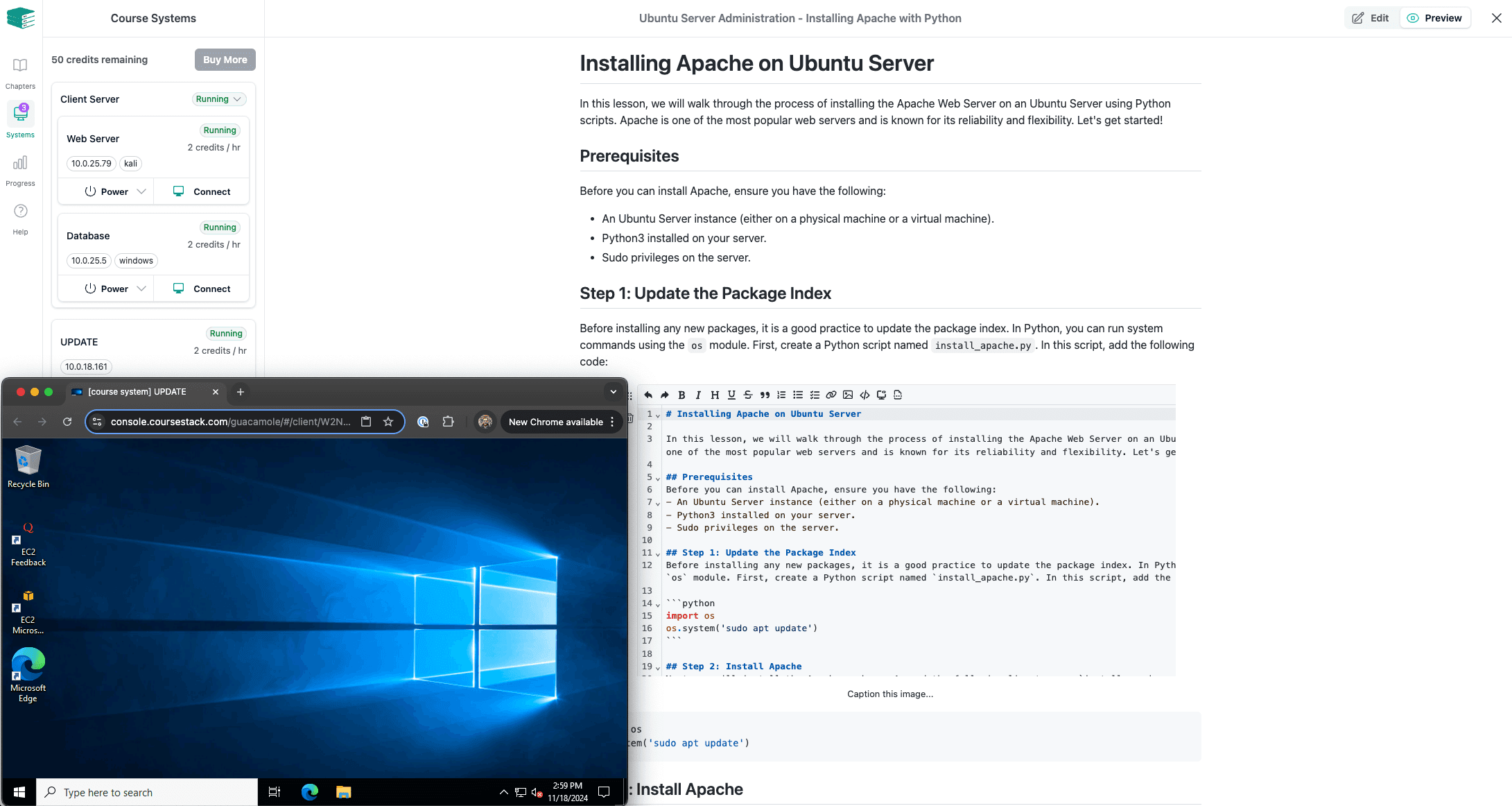Click the Bold formatting icon in editor toolbar
The width and height of the screenshot is (1512, 806).
pos(681,395)
